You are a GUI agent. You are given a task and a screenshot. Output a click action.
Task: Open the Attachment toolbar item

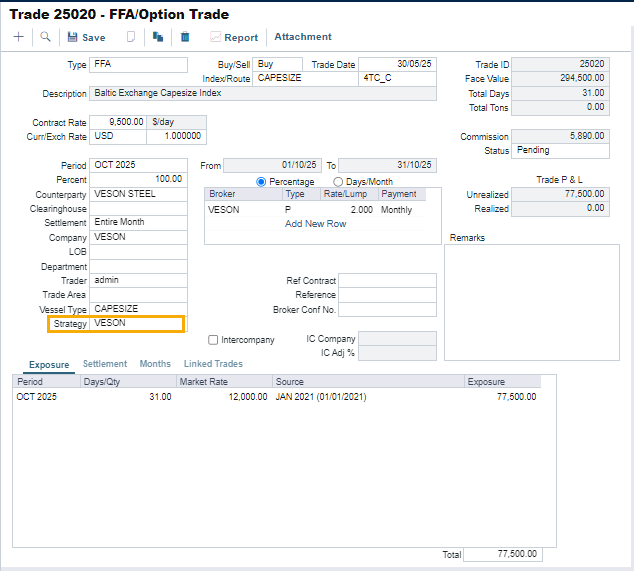[x=303, y=37]
